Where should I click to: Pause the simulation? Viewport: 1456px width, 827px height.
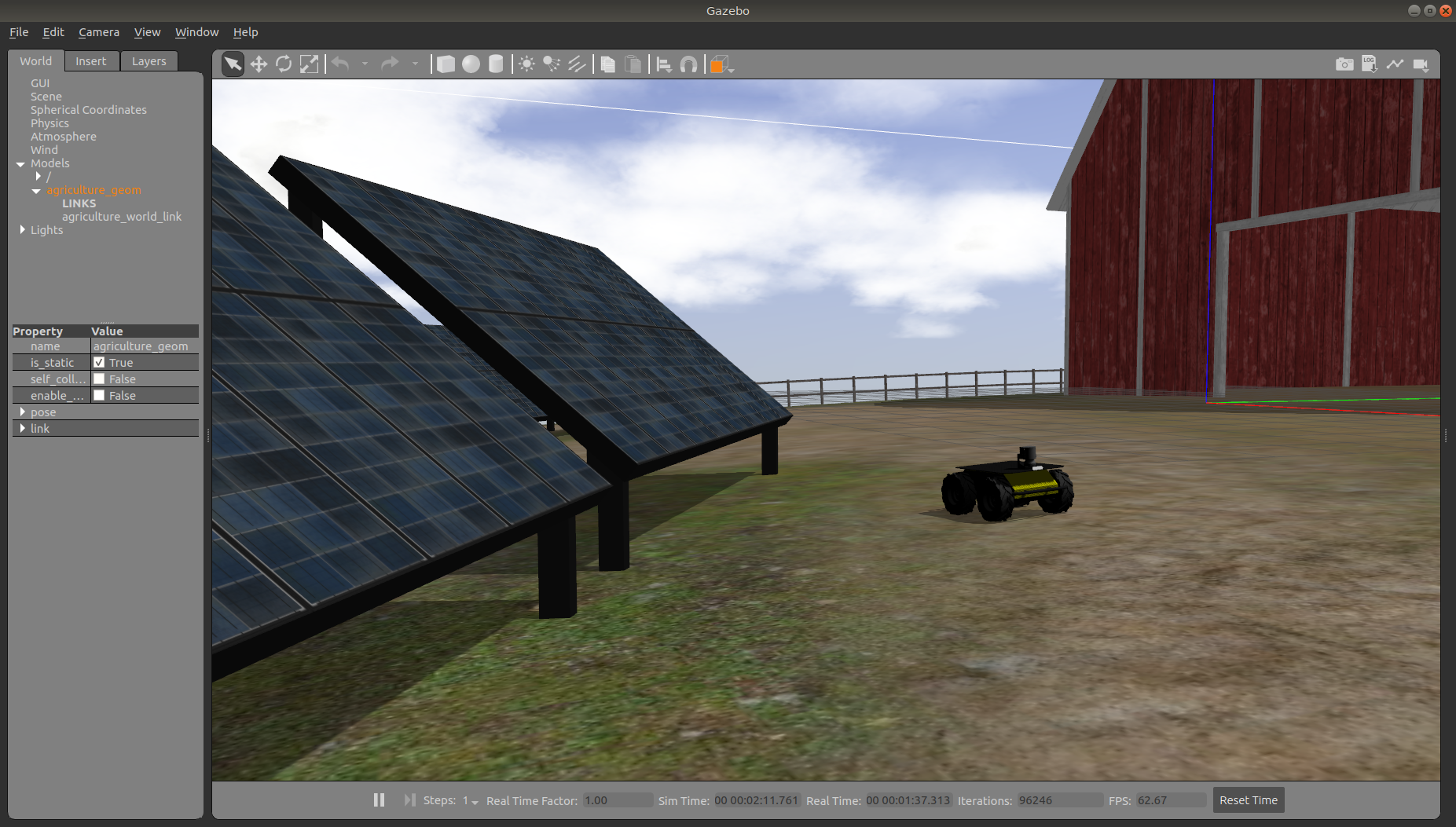pyautogui.click(x=379, y=800)
